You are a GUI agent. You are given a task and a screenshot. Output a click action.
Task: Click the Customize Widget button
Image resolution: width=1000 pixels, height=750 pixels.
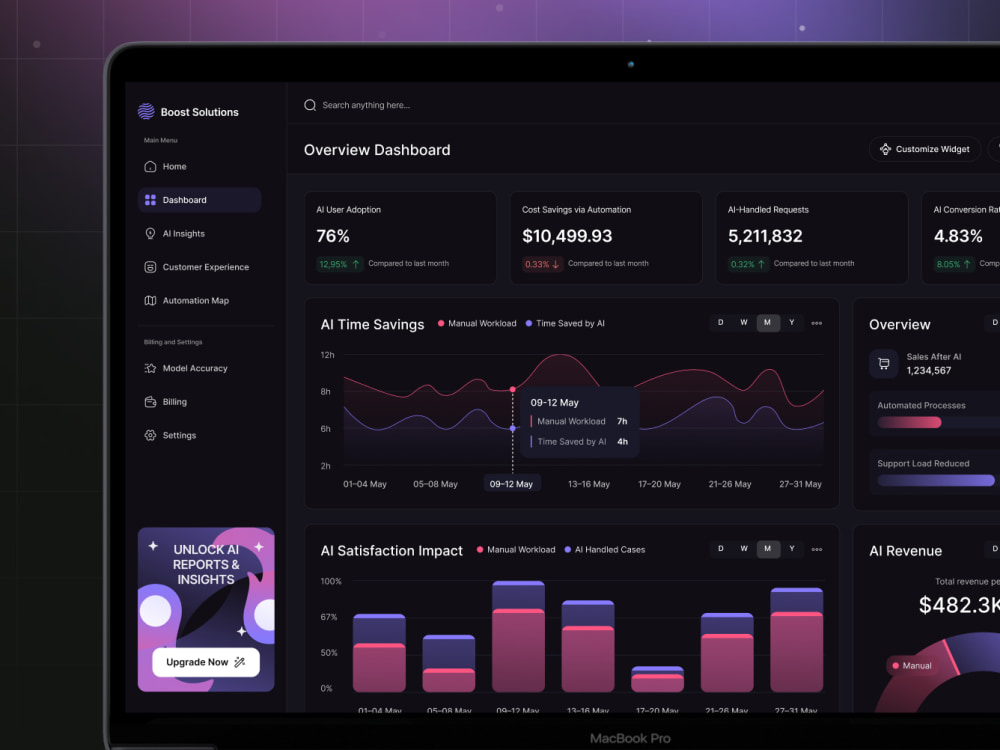coord(925,149)
